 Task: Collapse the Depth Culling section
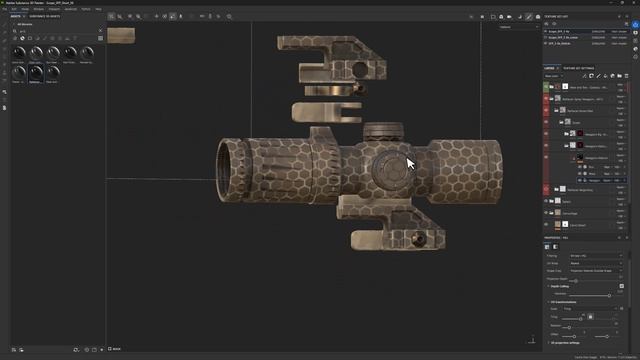pyautogui.click(x=548, y=286)
